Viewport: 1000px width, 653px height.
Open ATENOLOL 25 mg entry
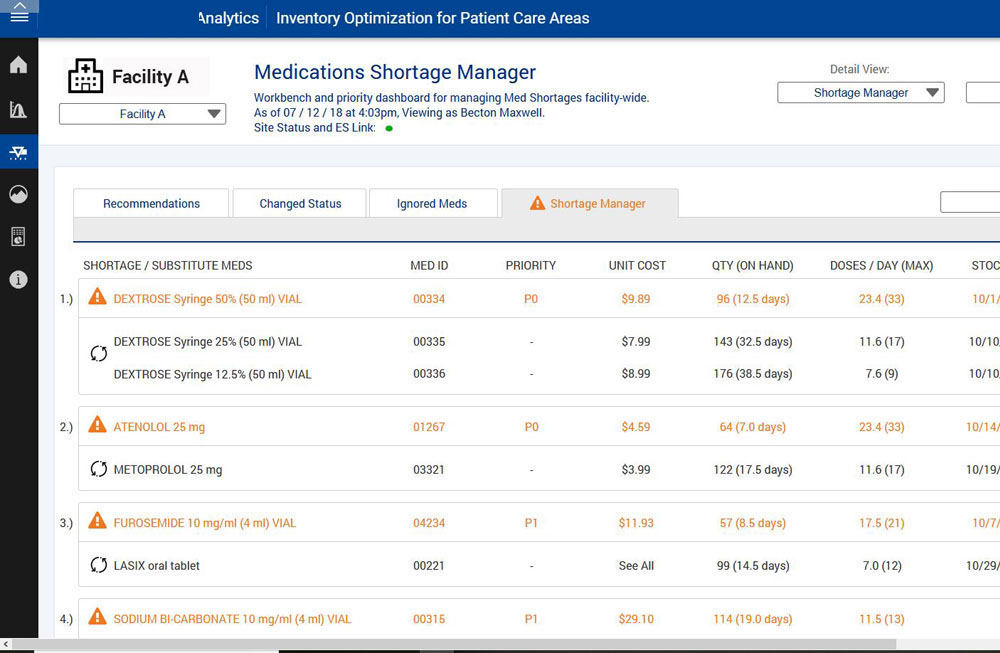tap(159, 427)
